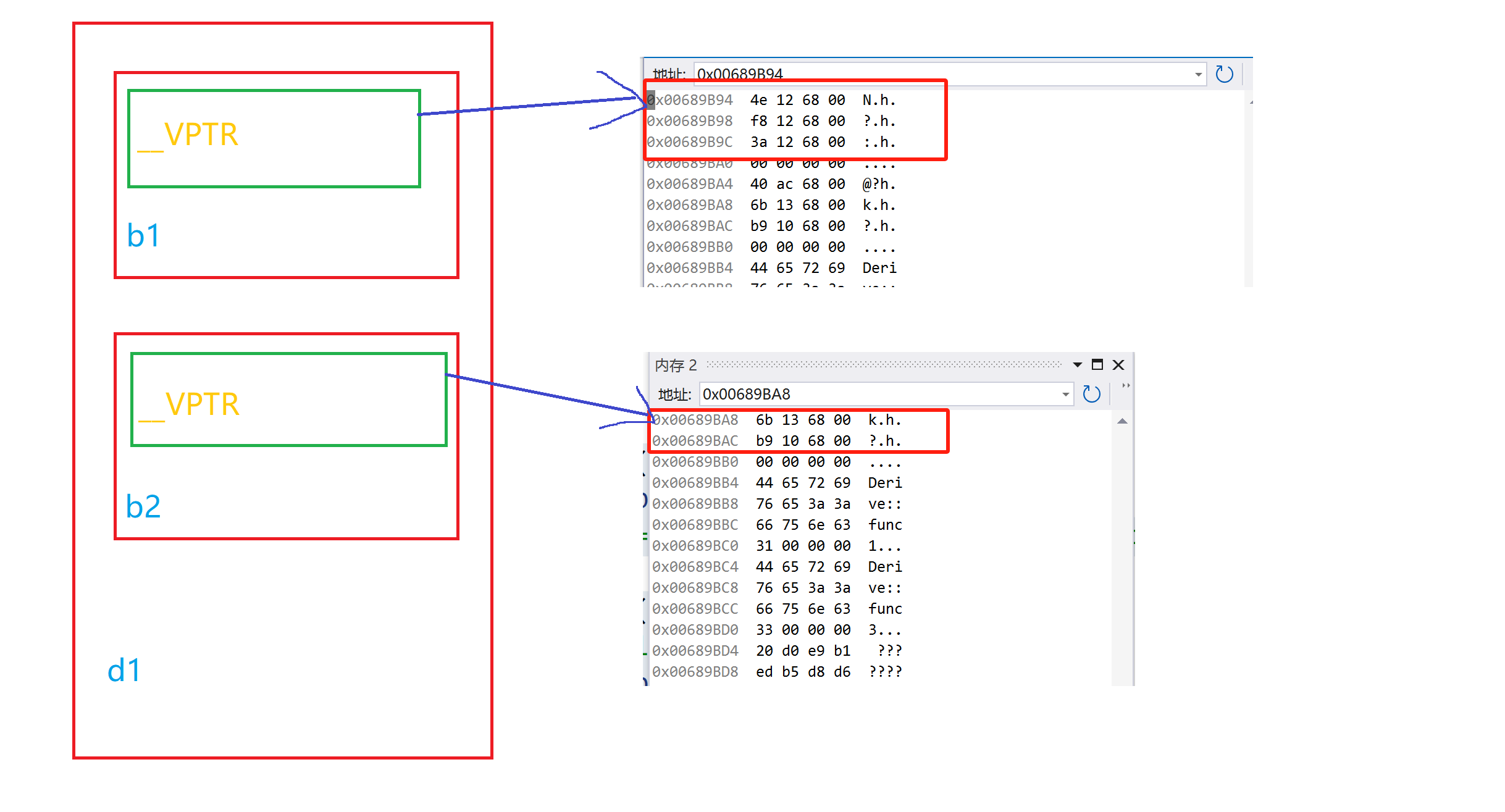Select memory row 0x00689BC4 showing Deri
Screen dimensions: 1505x812
(x=777, y=567)
